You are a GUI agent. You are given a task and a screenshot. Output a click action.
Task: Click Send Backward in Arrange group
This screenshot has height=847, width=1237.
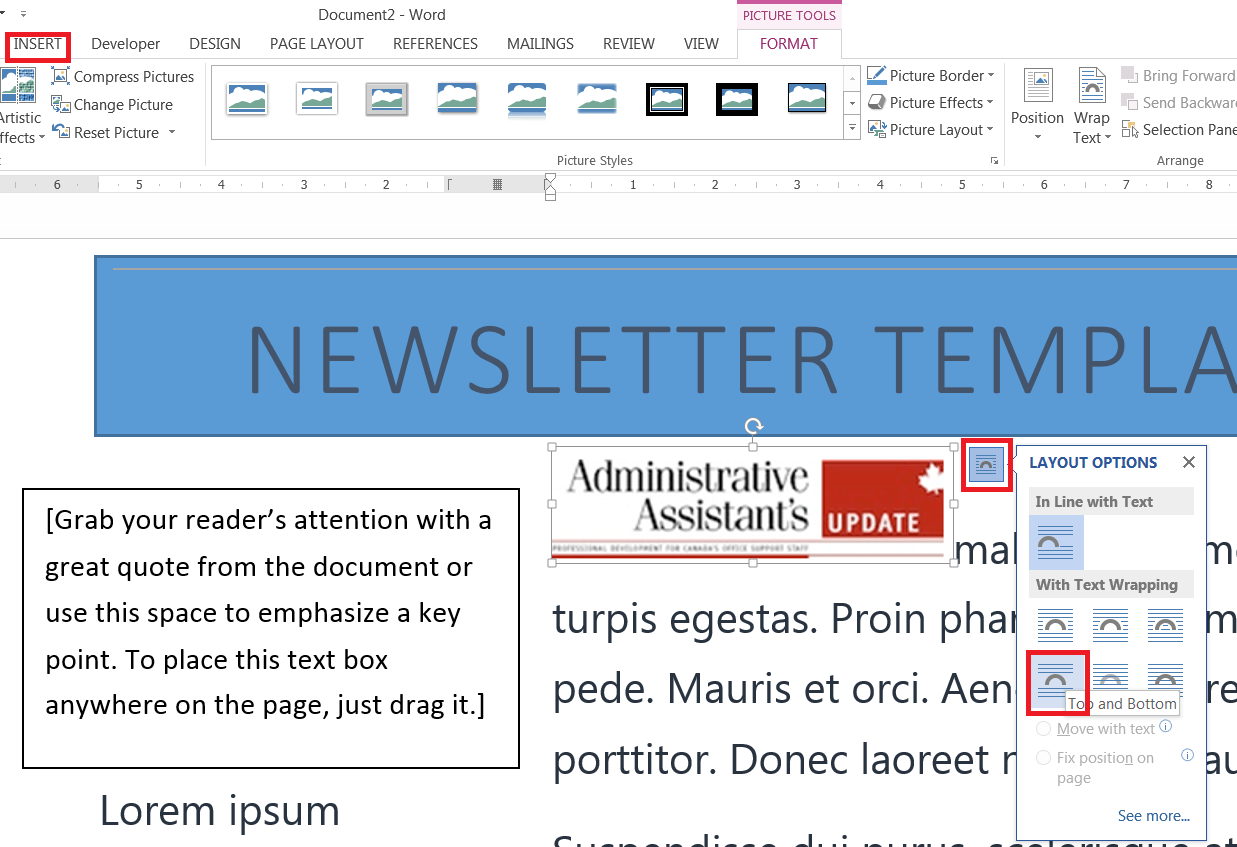[1178, 102]
